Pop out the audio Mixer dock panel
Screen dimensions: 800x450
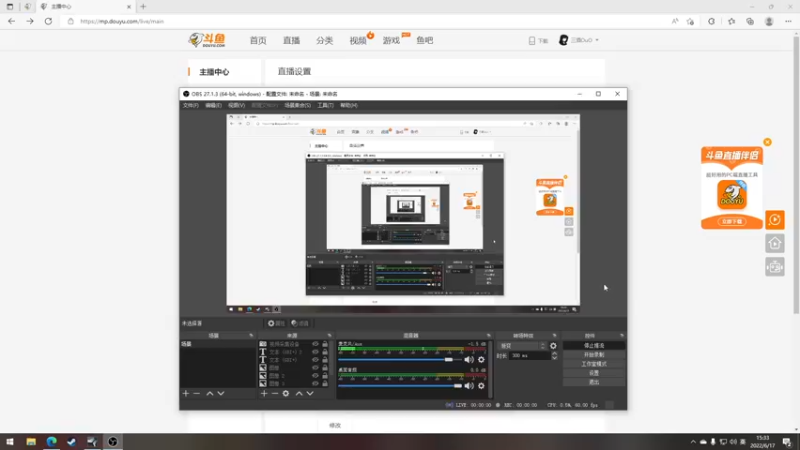click(489, 336)
